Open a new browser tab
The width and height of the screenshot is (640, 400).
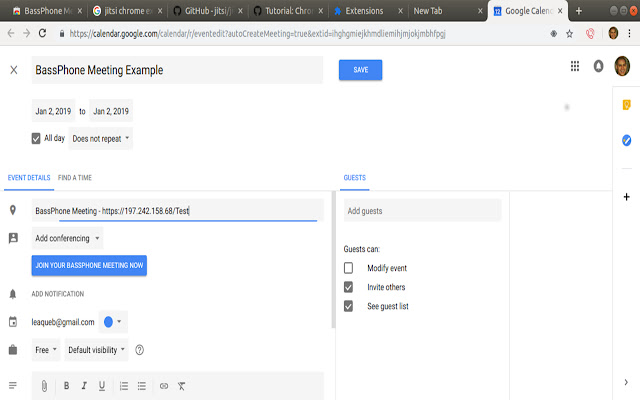579,11
